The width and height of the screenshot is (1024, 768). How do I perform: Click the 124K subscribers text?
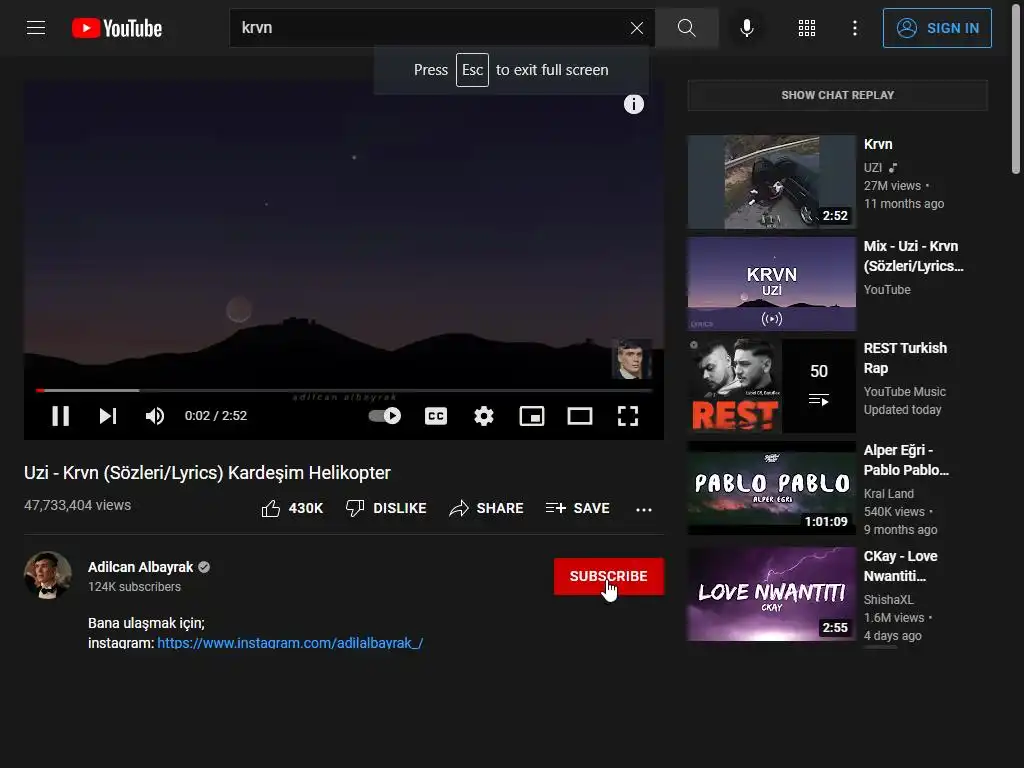[135, 586]
